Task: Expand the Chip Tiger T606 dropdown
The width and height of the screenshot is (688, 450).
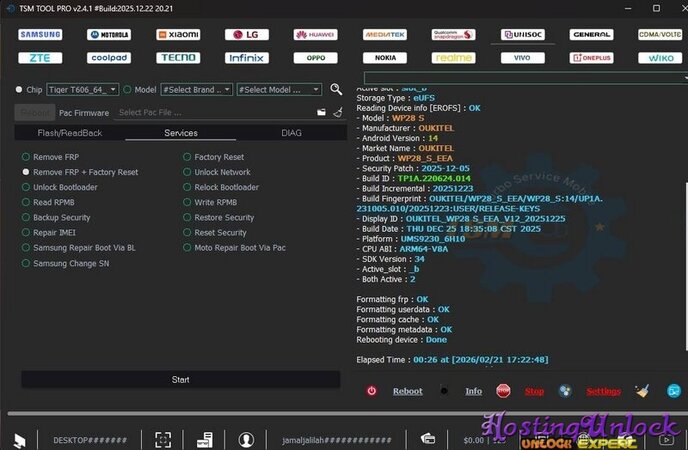Action: 82,89
